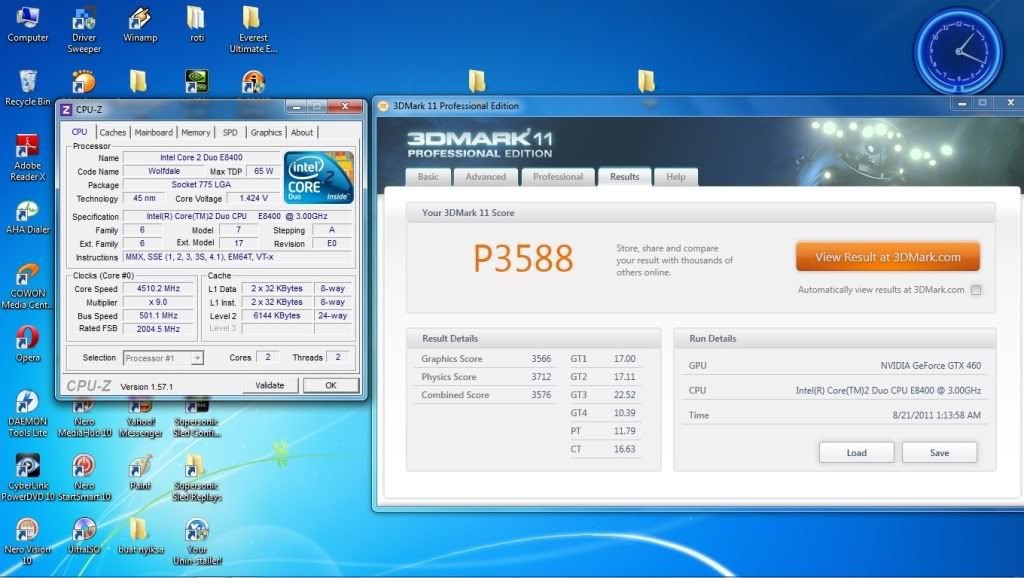Open the Opera browser icon

tap(27, 344)
